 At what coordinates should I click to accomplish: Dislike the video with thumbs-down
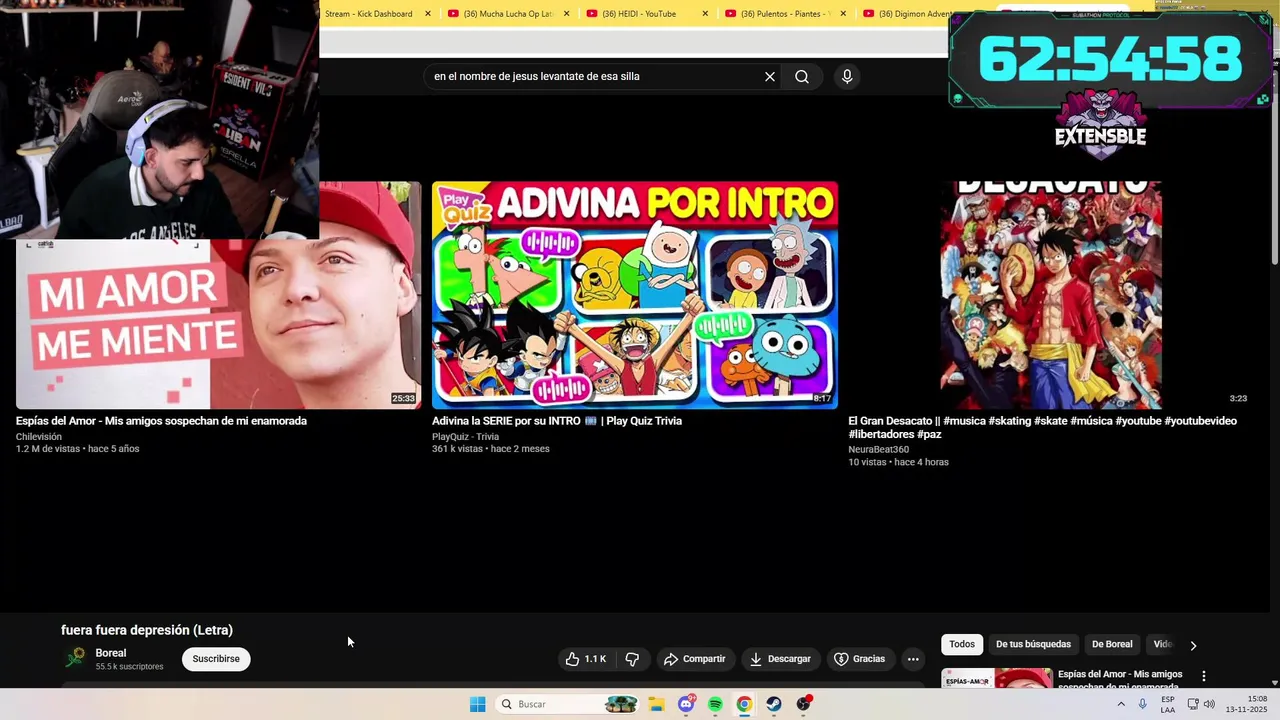click(632, 659)
